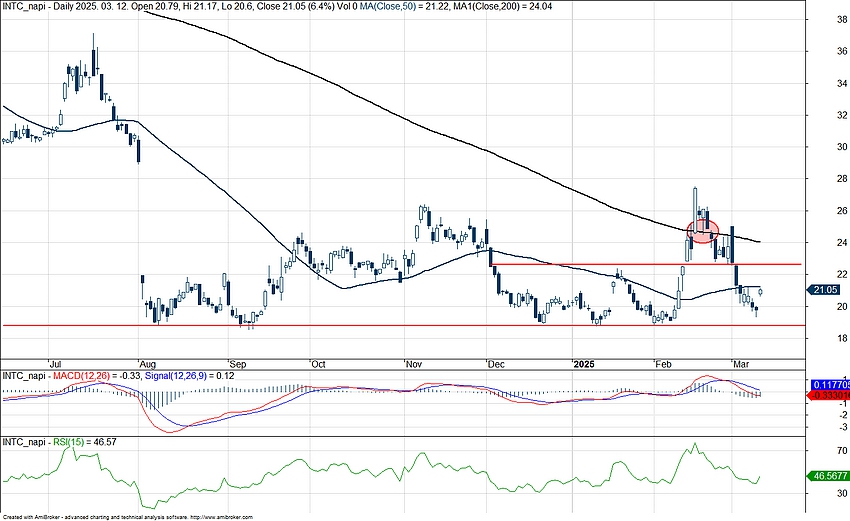Click the 38 label on price axis
This screenshot has width=850, height=521.
tap(842, 20)
